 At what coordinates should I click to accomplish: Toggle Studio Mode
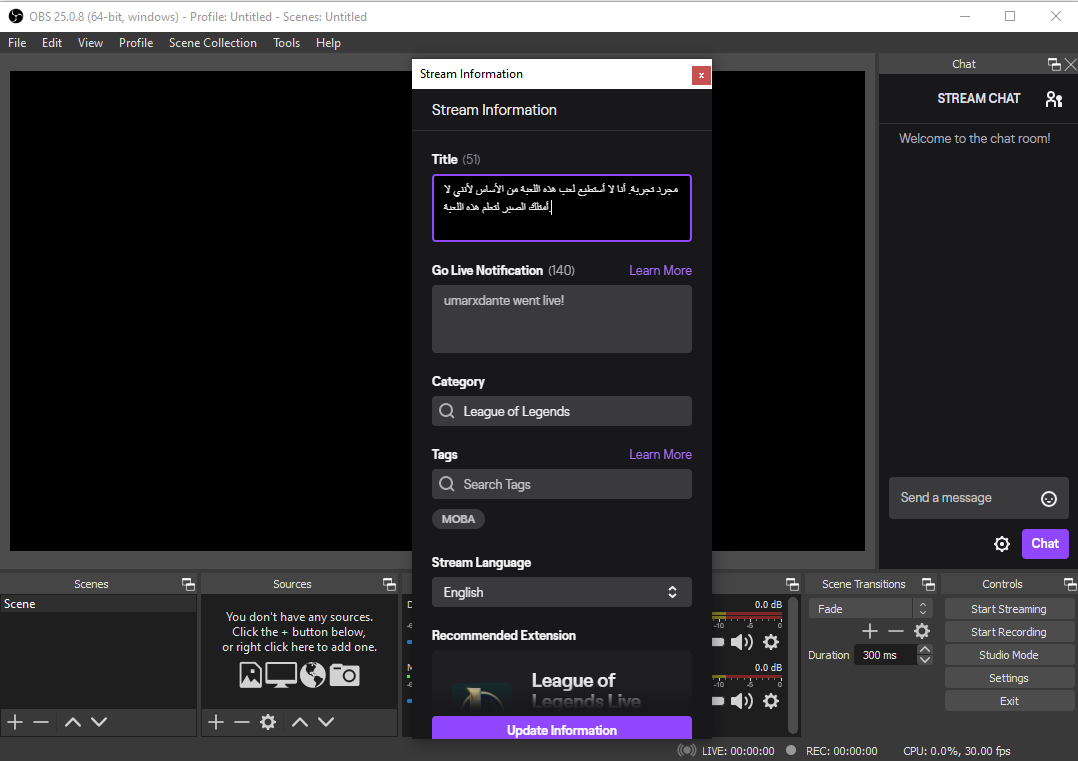pos(1008,655)
